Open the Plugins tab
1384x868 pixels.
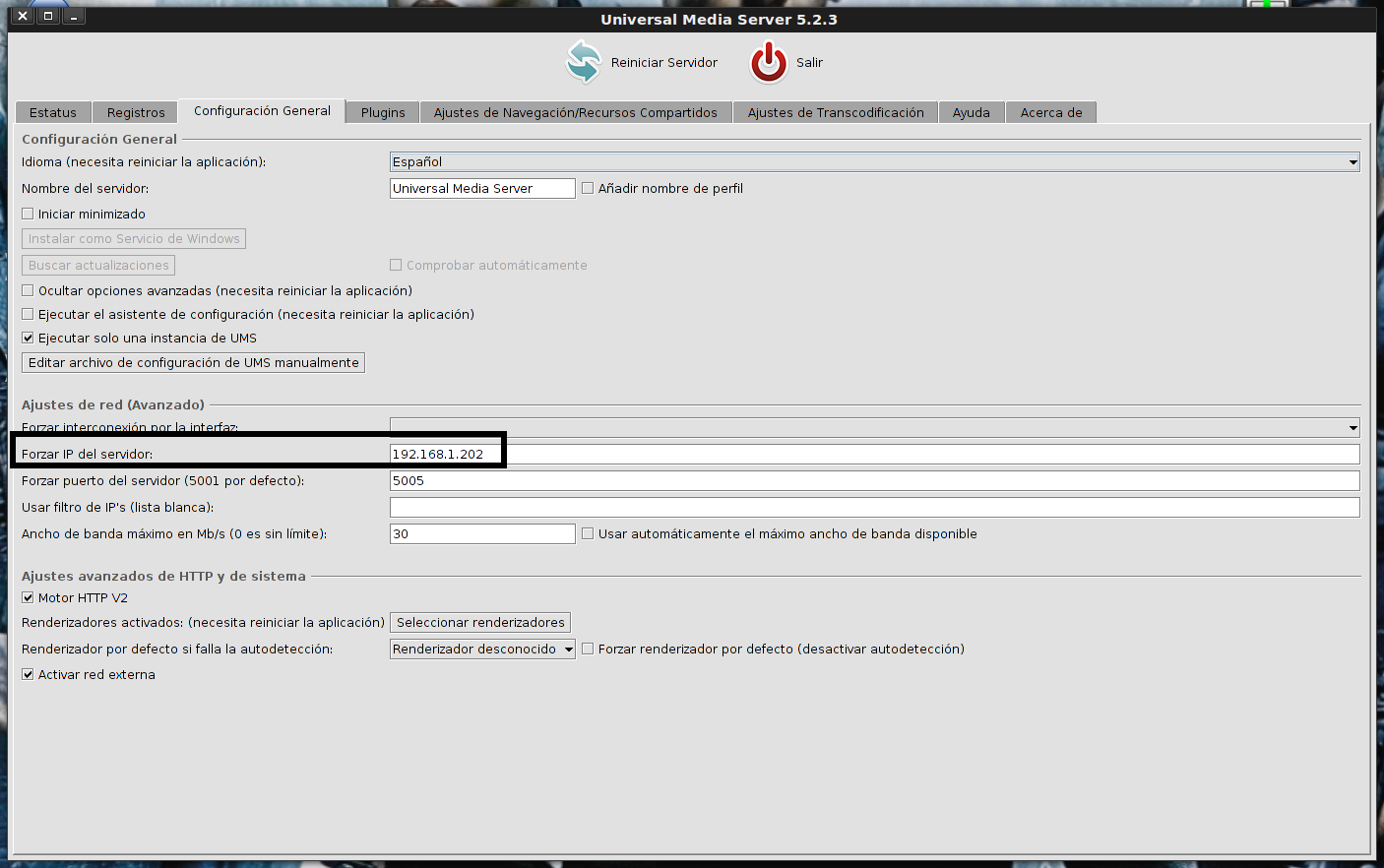point(383,112)
